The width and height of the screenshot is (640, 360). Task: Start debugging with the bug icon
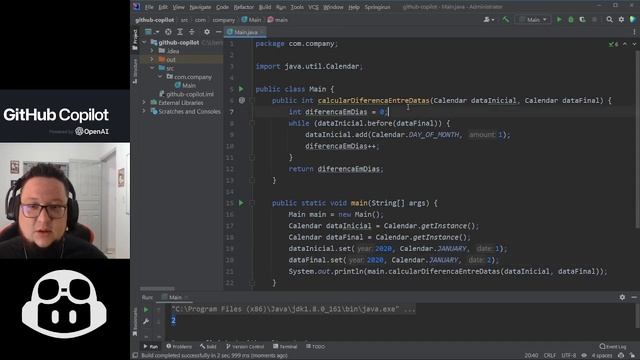[571, 20]
